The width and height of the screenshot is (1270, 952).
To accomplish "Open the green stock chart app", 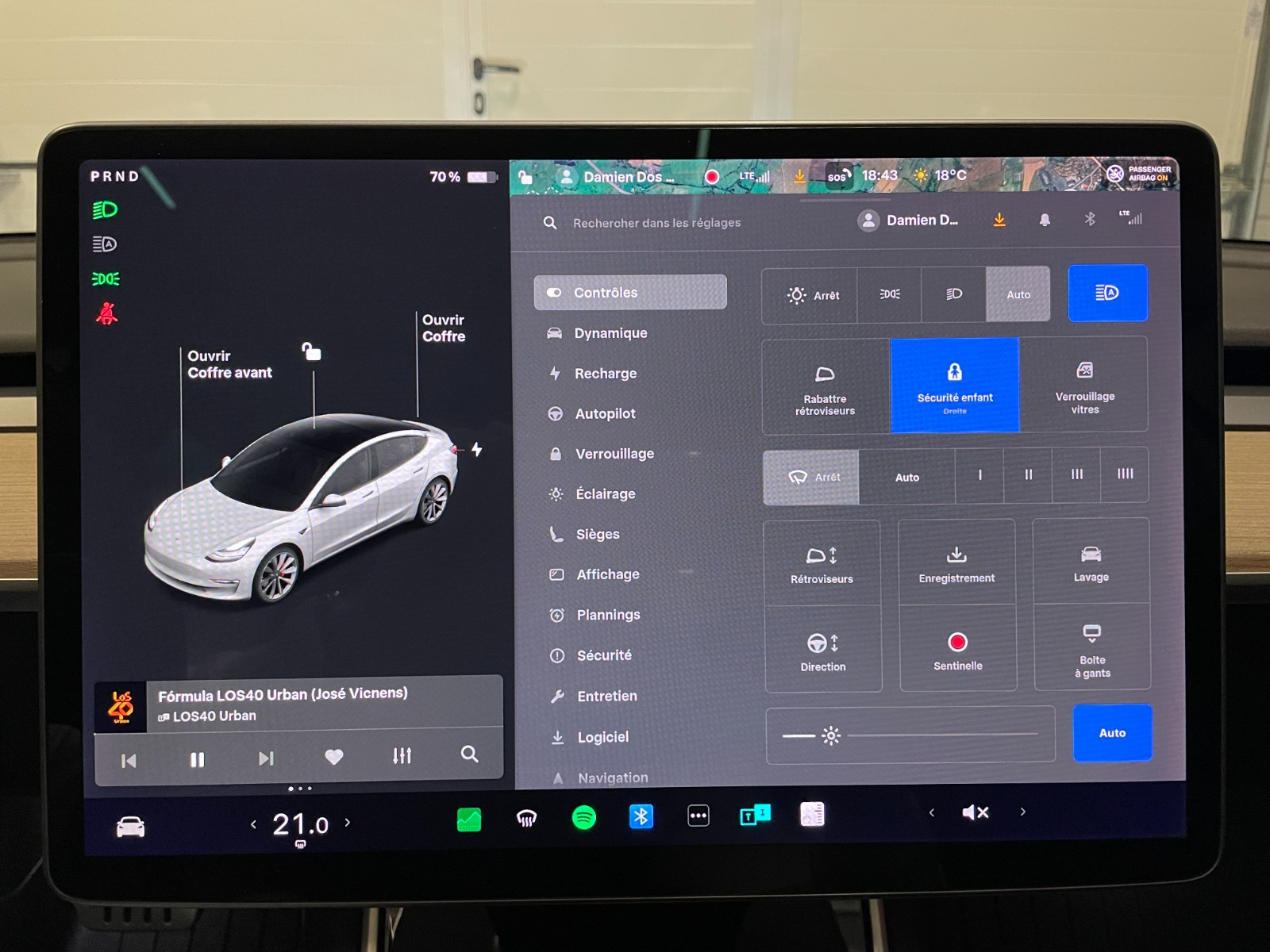I will point(469,819).
